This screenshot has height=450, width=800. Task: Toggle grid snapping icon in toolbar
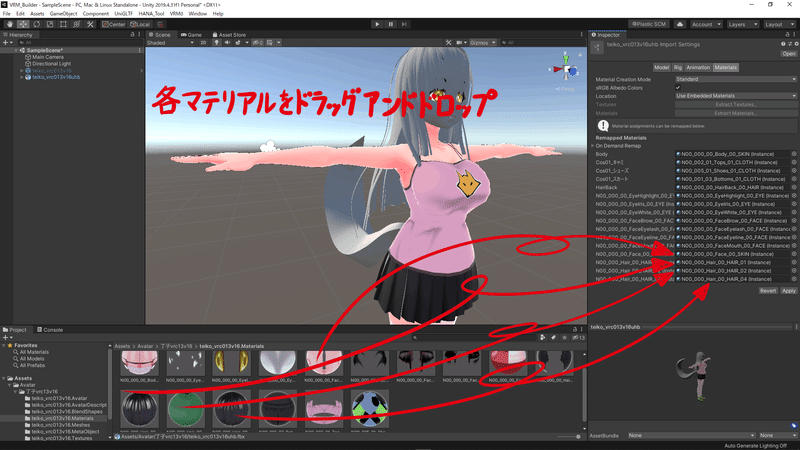coord(160,24)
